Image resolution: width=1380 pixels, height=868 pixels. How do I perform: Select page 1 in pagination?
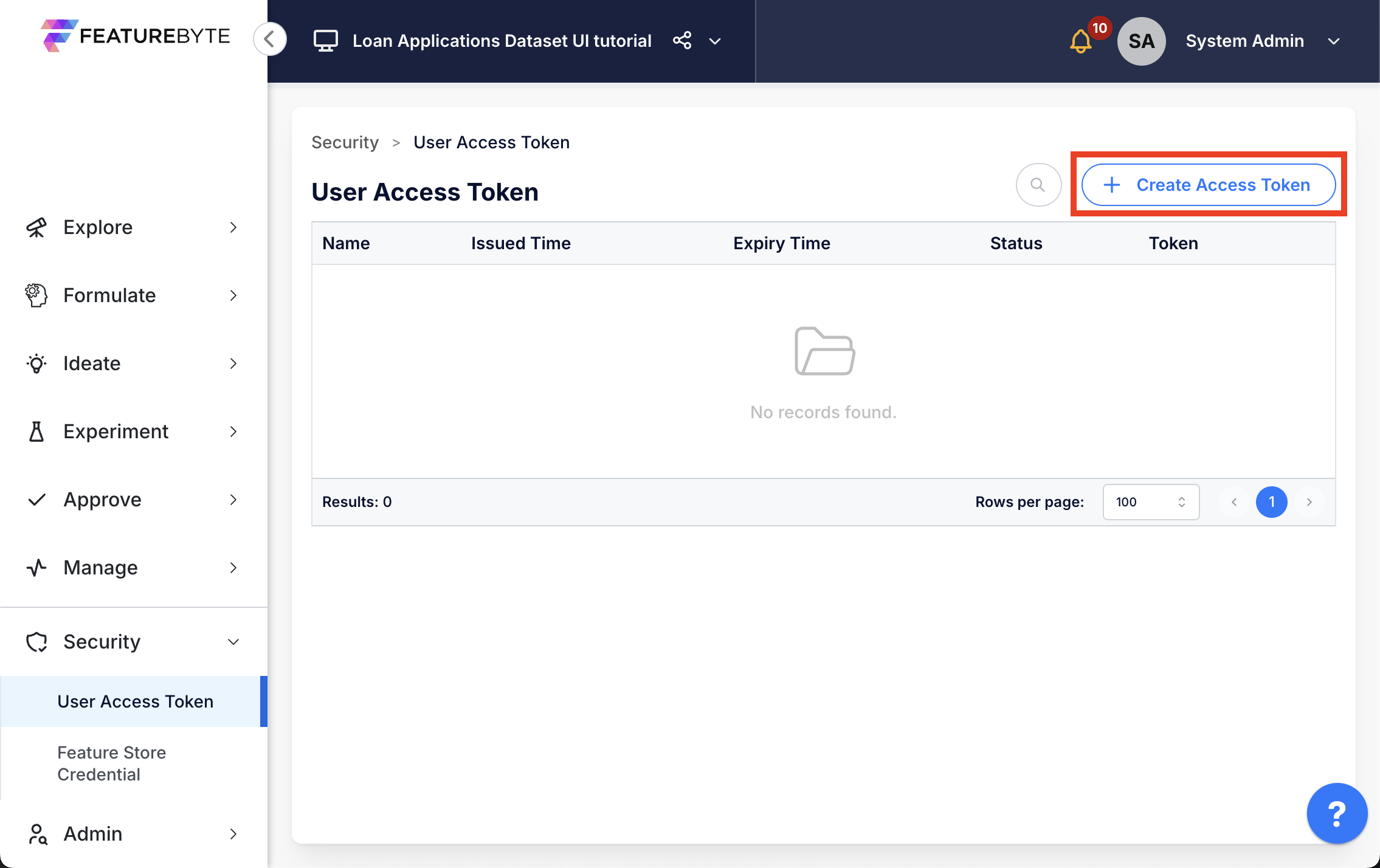click(x=1272, y=502)
